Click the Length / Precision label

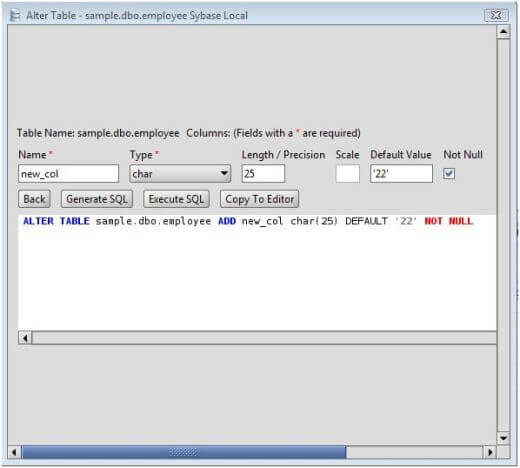[x=283, y=155]
